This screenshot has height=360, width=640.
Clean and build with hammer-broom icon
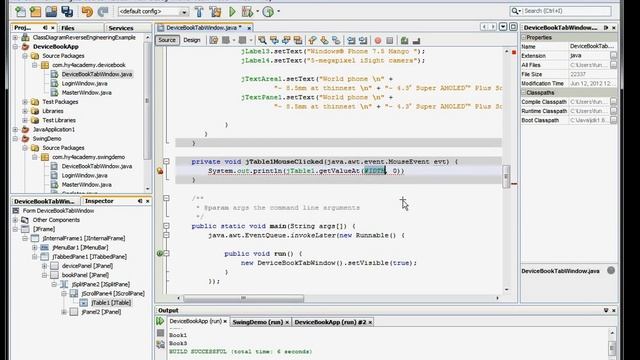click(215, 11)
